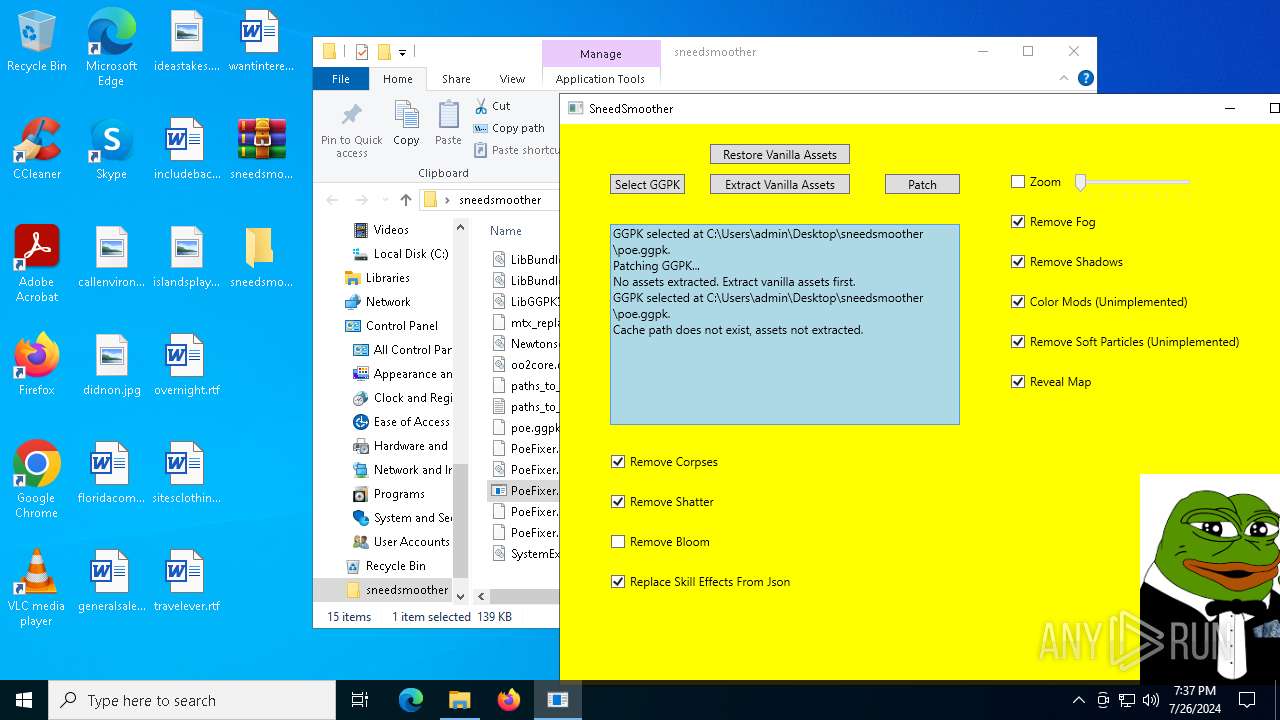
Task: Toggle Remove Soft Particles checkbox
Action: point(1018,342)
